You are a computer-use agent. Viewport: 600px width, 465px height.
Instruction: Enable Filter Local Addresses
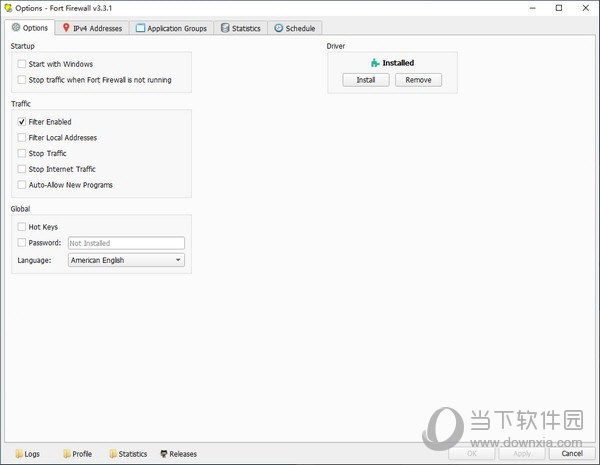[22, 137]
